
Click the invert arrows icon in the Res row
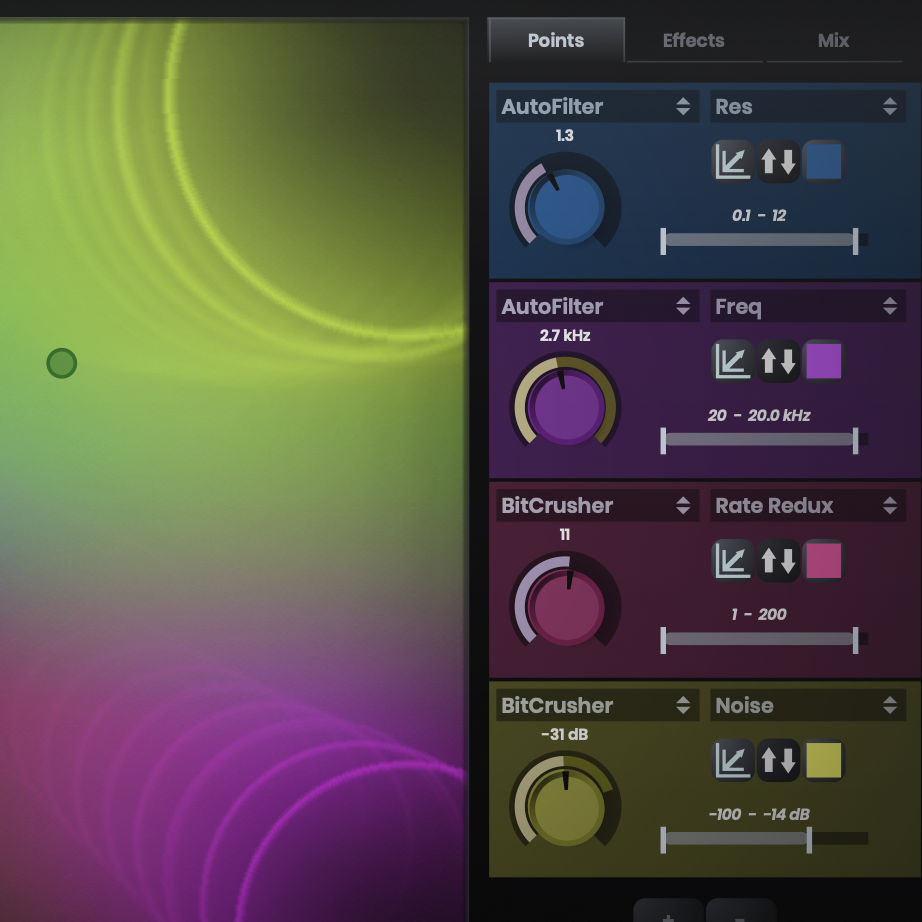click(x=778, y=161)
